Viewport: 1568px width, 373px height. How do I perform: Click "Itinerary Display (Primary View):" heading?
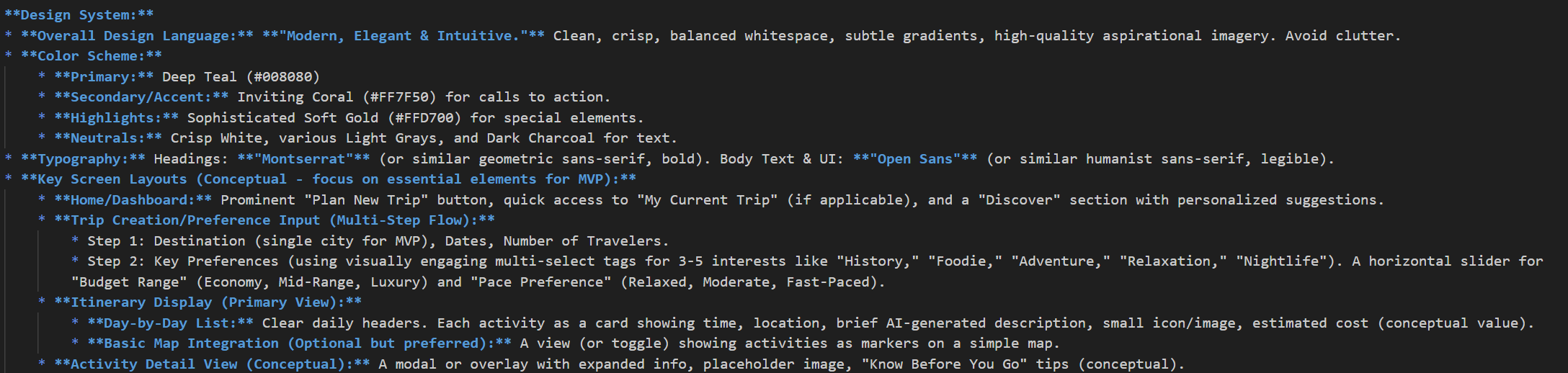click(208, 302)
